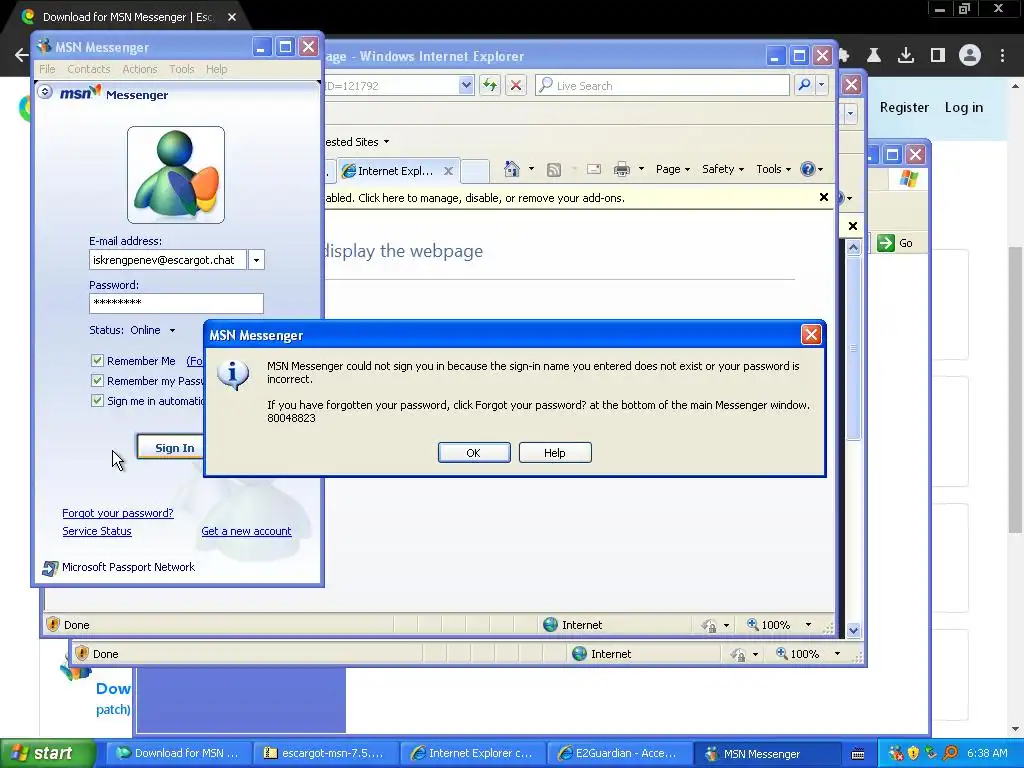
Task: Click scroll up arrow of the rear IE window
Action: (853, 248)
